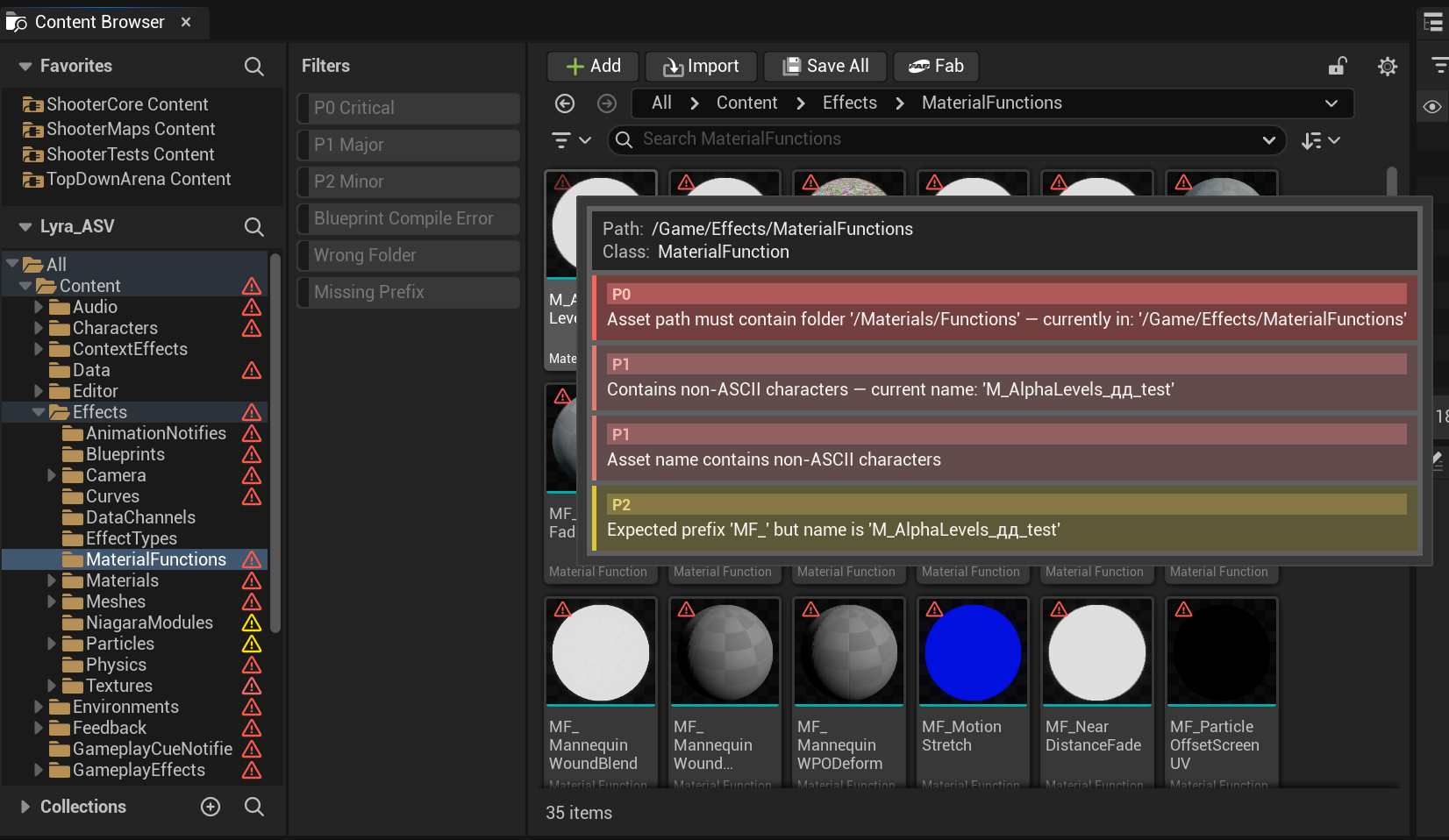Click into the Search MaterialFunctions field
This screenshot has width=1449, height=840.
[x=947, y=140]
